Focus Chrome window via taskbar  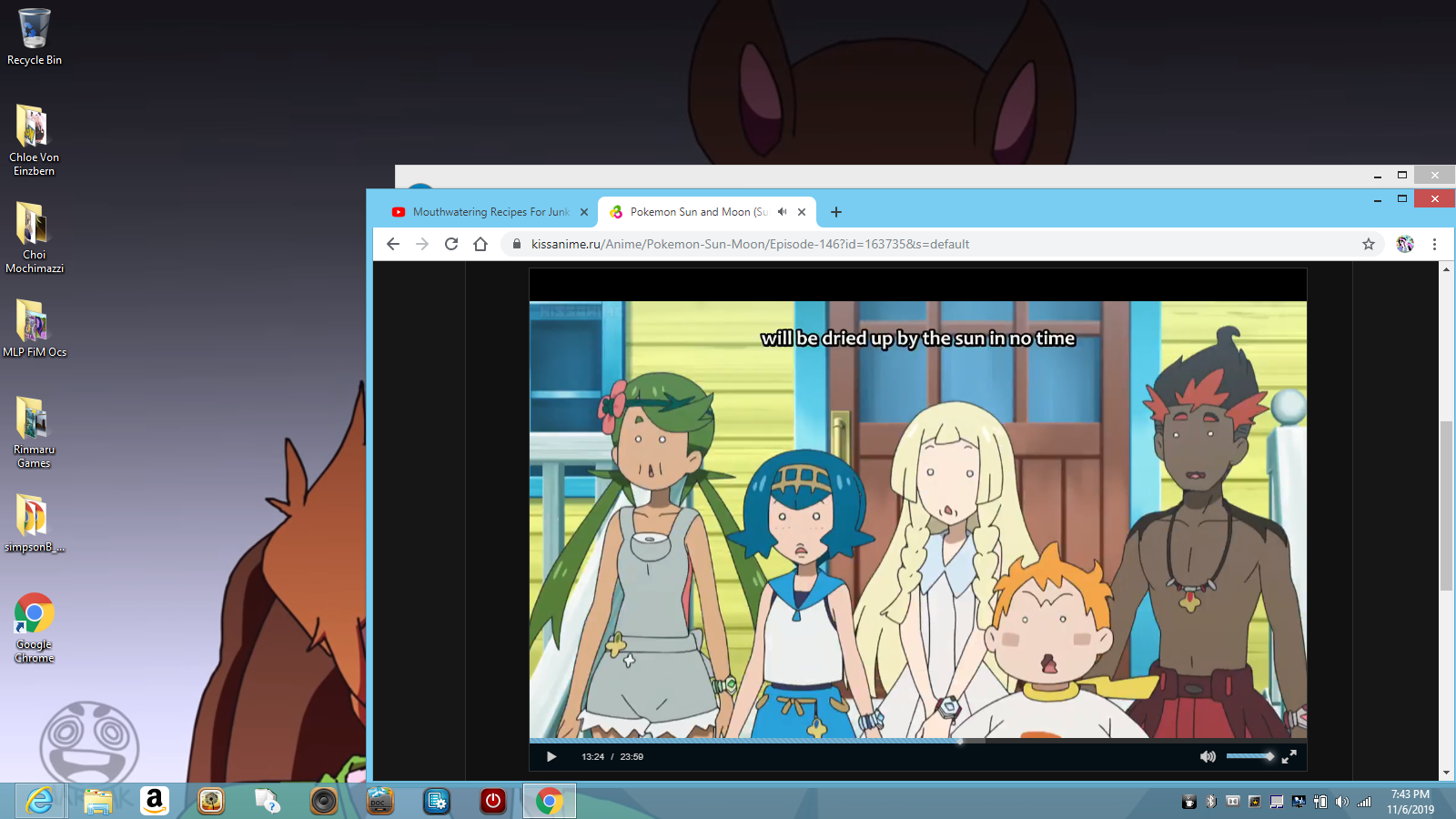[549, 801]
